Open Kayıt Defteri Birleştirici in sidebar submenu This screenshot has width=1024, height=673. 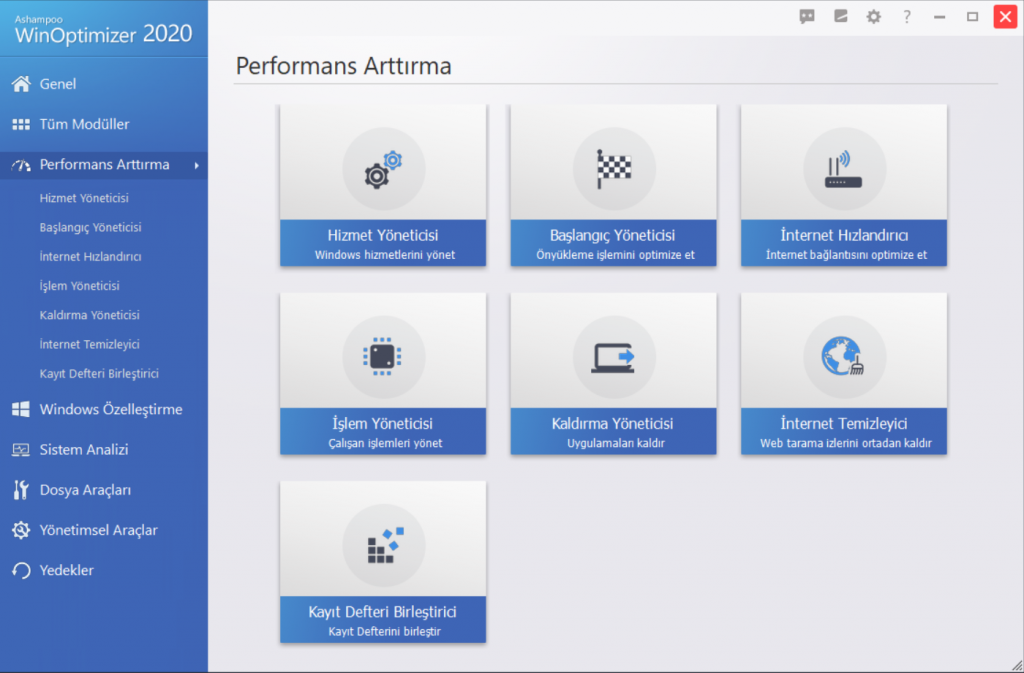pyautogui.click(x=99, y=374)
